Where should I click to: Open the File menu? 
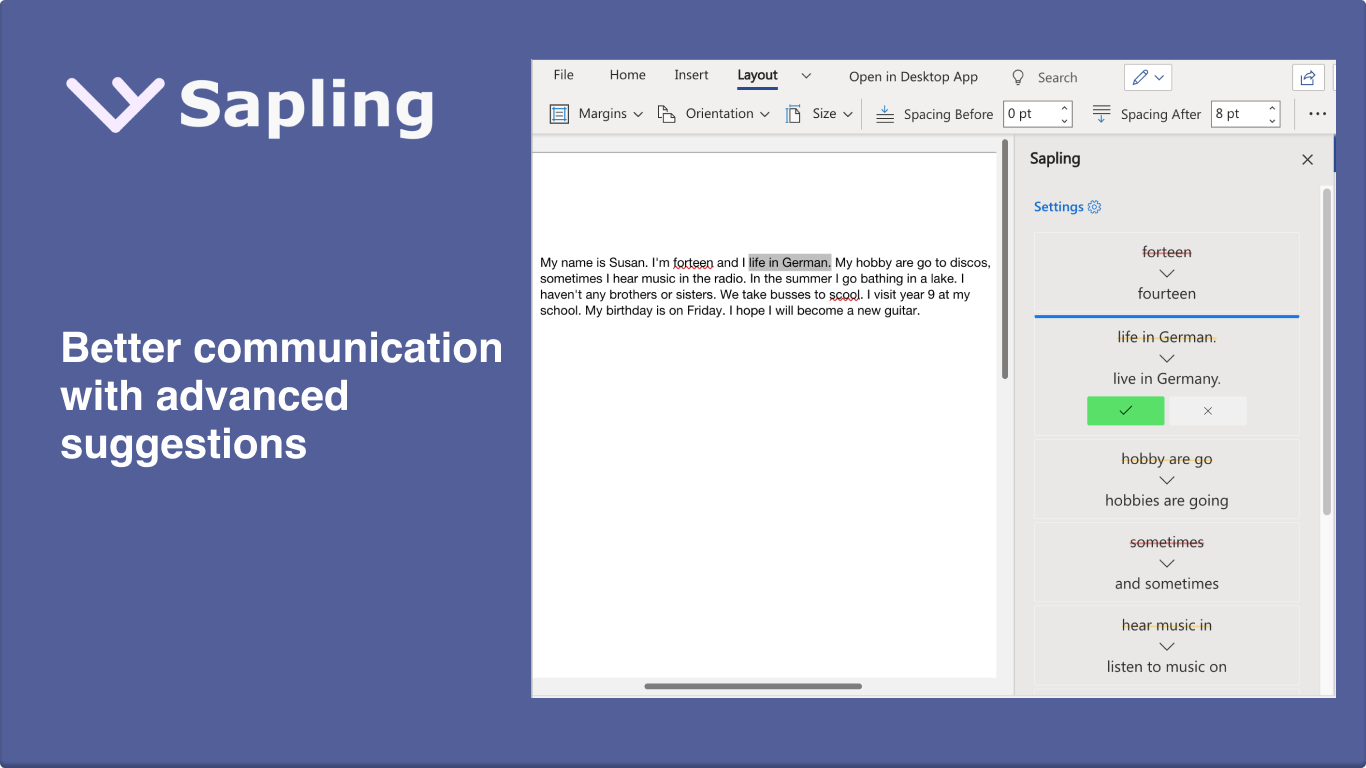tap(564, 75)
